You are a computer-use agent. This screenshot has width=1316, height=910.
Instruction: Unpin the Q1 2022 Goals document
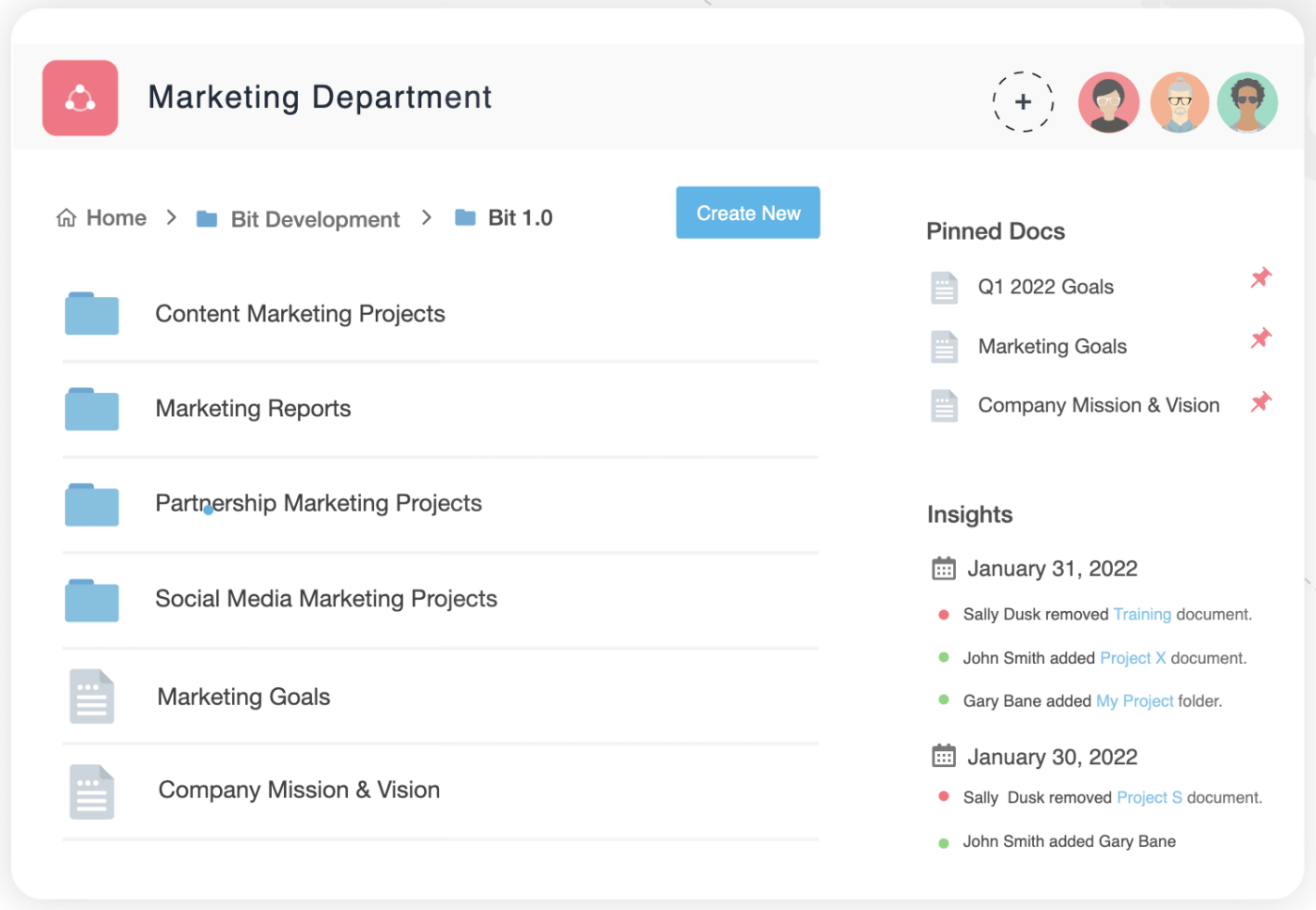click(1261, 278)
